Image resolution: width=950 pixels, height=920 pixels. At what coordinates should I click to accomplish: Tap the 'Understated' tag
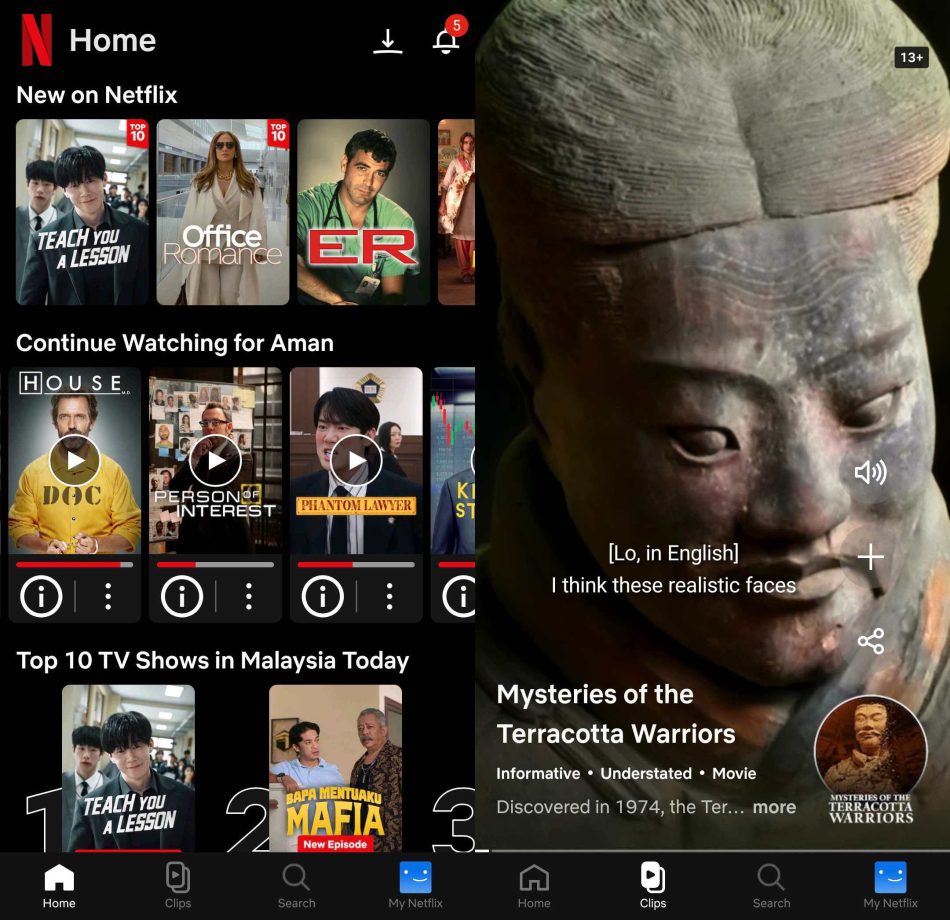point(646,773)
